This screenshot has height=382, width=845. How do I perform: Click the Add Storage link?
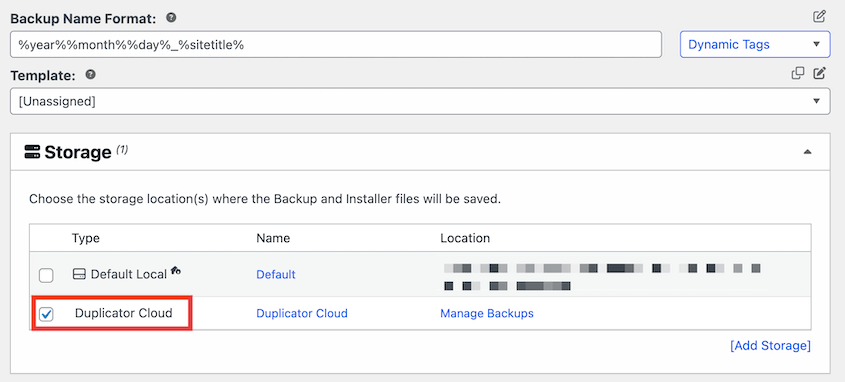770,345
